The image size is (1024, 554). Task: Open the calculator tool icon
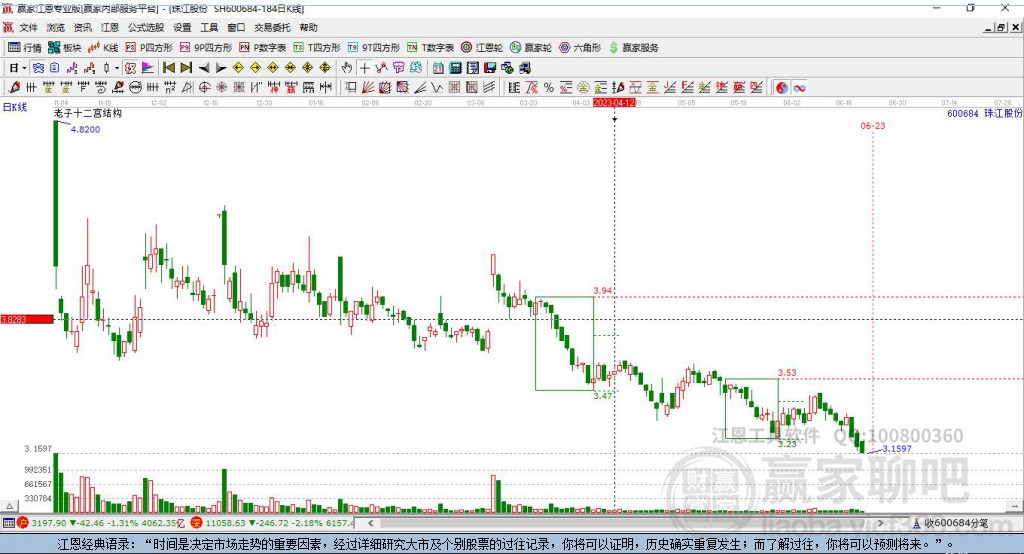point(455,68)
